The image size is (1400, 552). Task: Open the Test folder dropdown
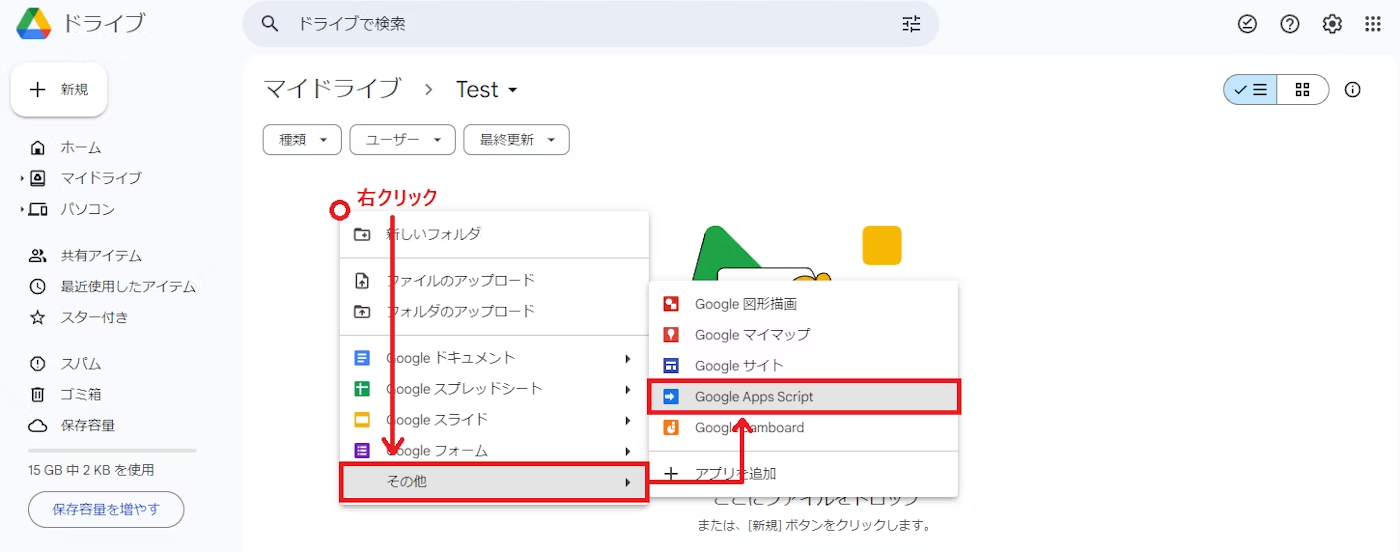coord(487,90)
